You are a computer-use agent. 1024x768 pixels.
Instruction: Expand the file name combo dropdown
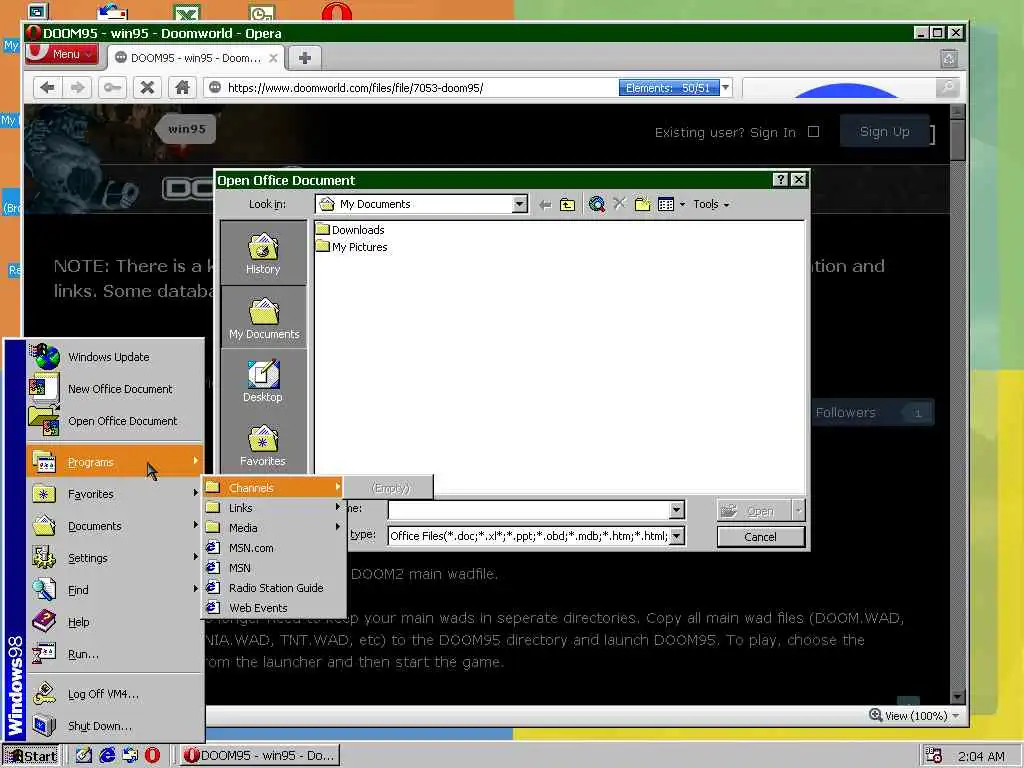677,509
